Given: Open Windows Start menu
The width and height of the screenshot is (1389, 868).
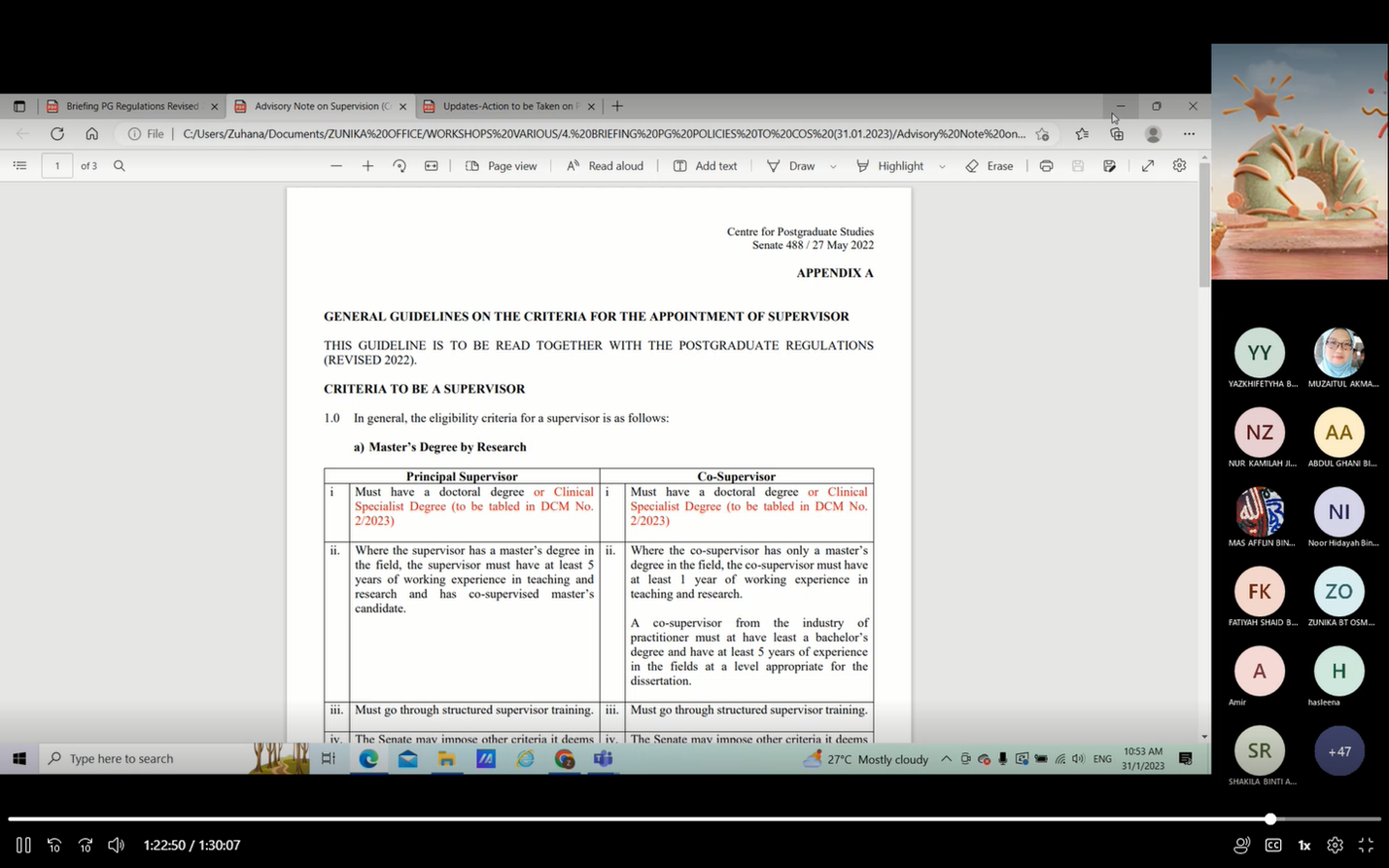Looking at the screenshot, I should click(19, 758).
